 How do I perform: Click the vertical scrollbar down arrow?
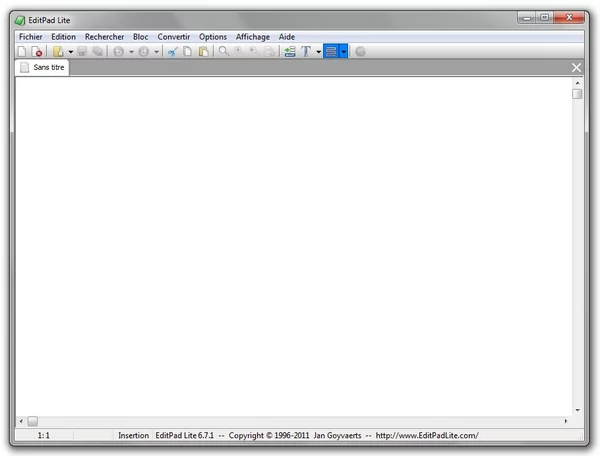tap(577, 410)
